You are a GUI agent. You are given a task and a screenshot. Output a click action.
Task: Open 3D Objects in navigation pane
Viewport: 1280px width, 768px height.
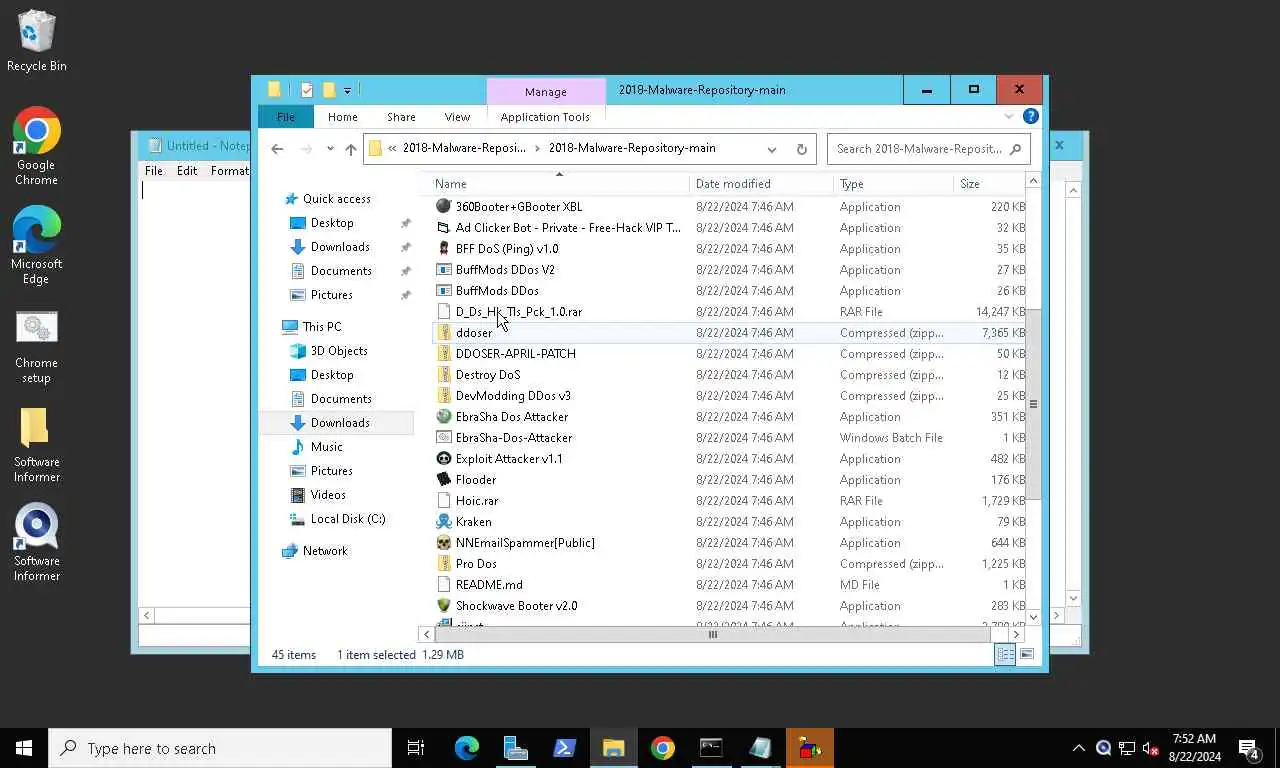[x=338, y=351]
